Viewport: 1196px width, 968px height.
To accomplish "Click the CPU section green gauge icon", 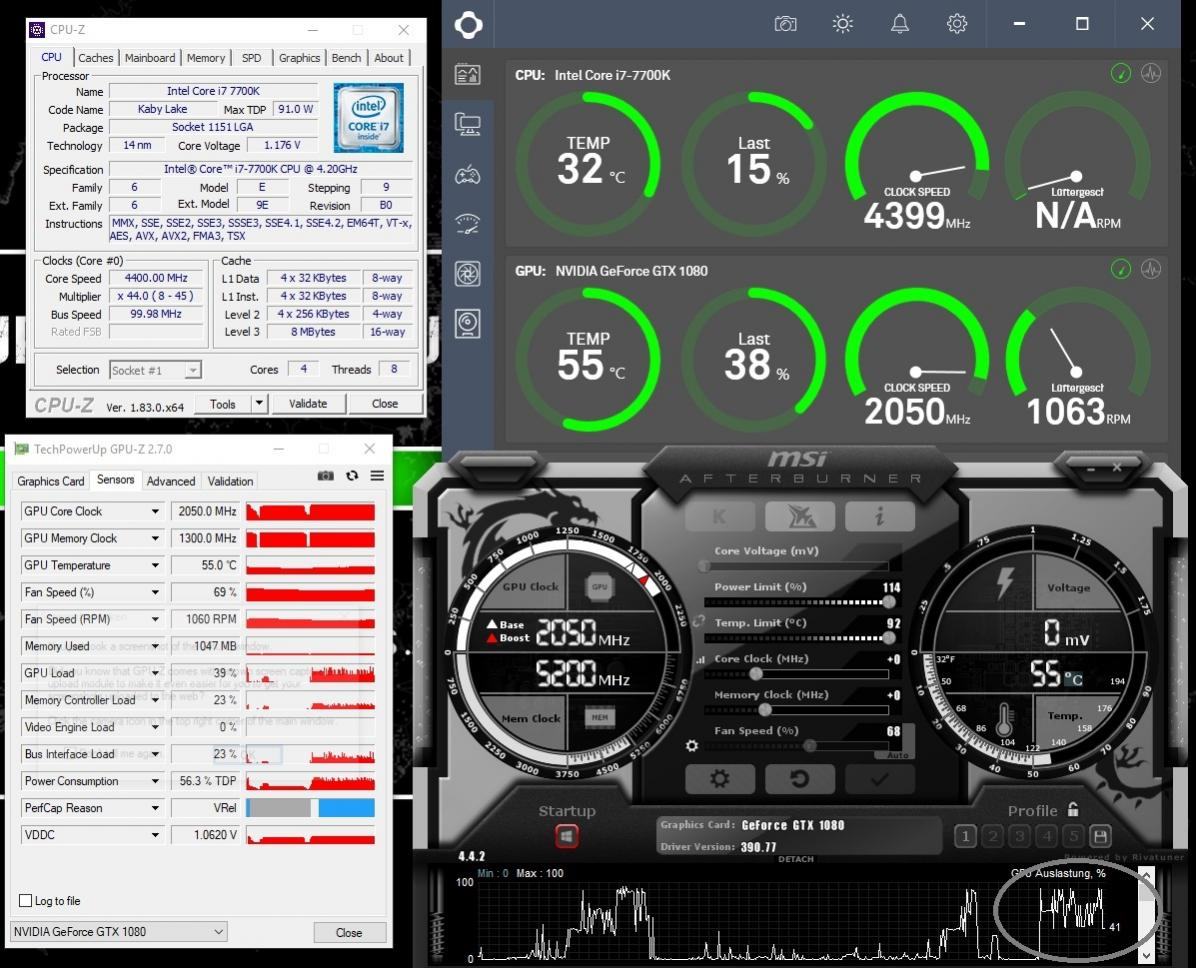I will [1120, 74].
